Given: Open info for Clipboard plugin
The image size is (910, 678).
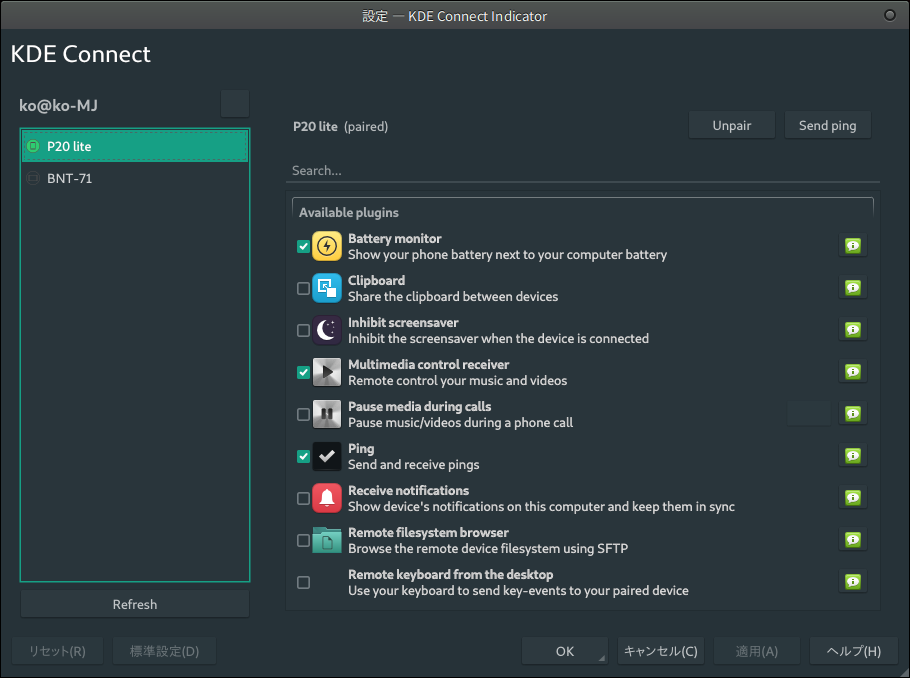Looking at the screenshot, I should pos(853,287).
